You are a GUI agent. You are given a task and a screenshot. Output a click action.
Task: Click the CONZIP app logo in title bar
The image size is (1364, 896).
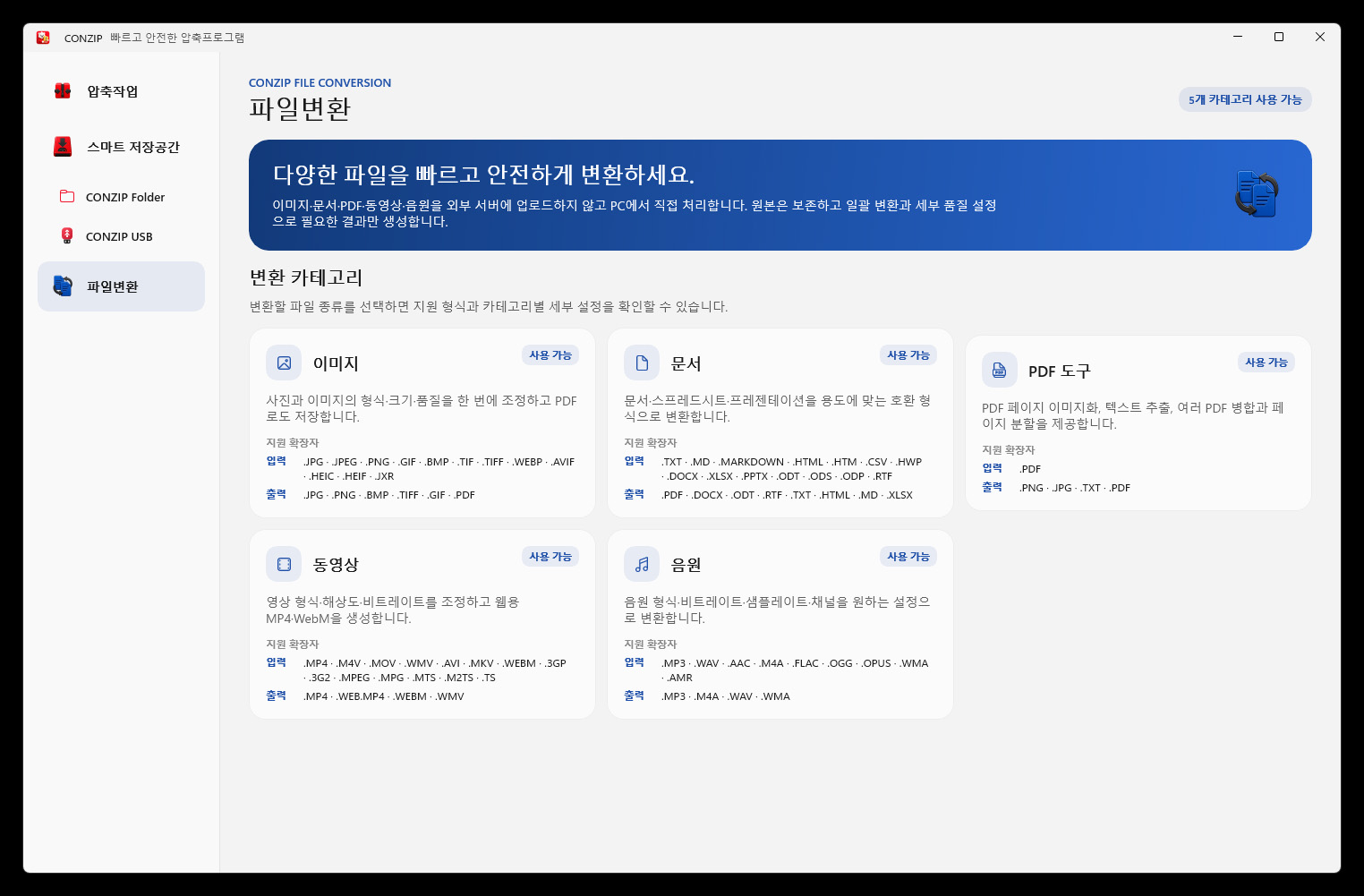pos(43,38)
